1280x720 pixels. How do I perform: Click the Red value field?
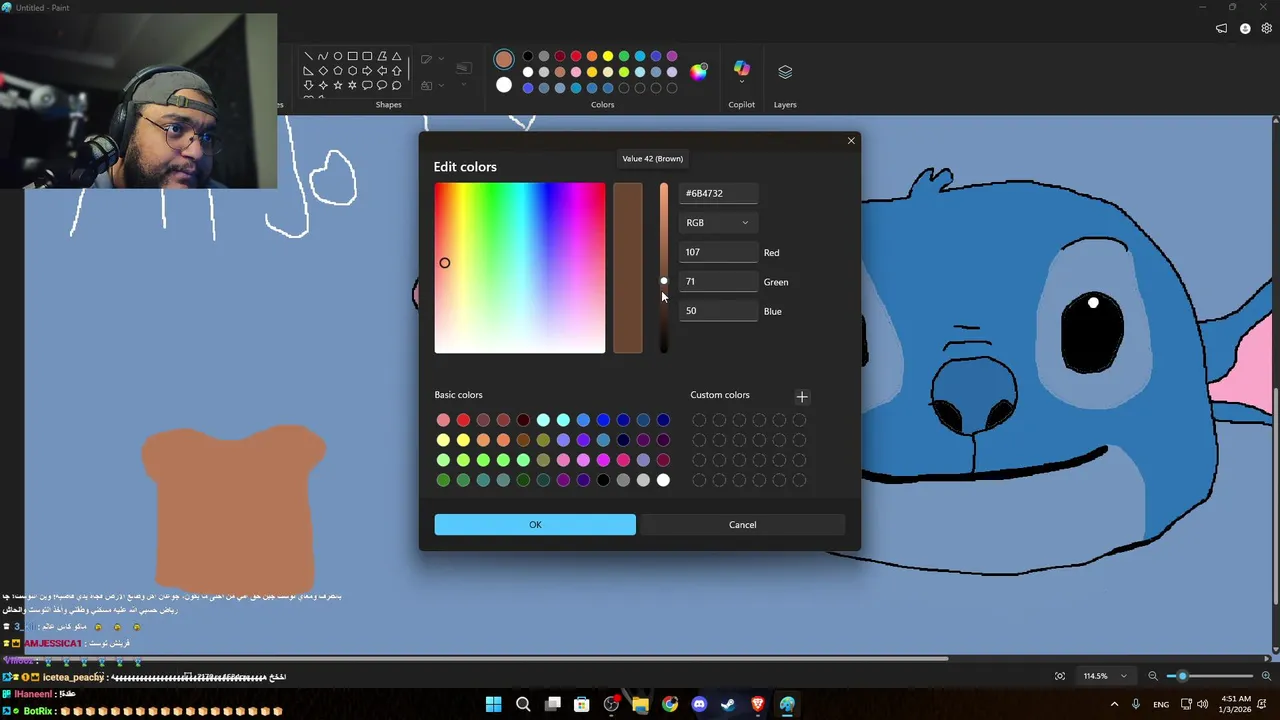click(x=718, y=253)
